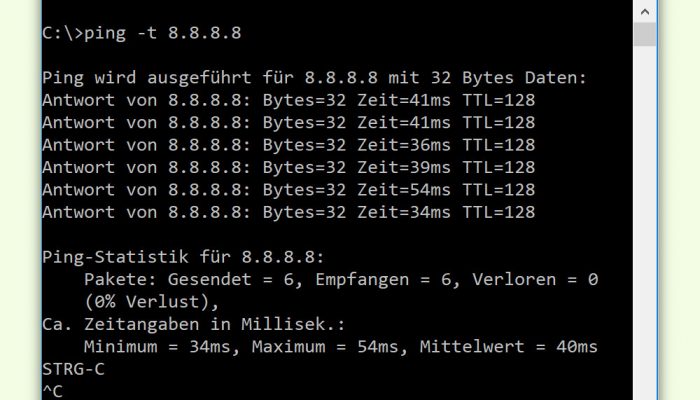The height and width of the screenshot is (400, 700).
Task: Click the 'STRG-C' text line
Action: pyautogui.click(x=74, y=370)
